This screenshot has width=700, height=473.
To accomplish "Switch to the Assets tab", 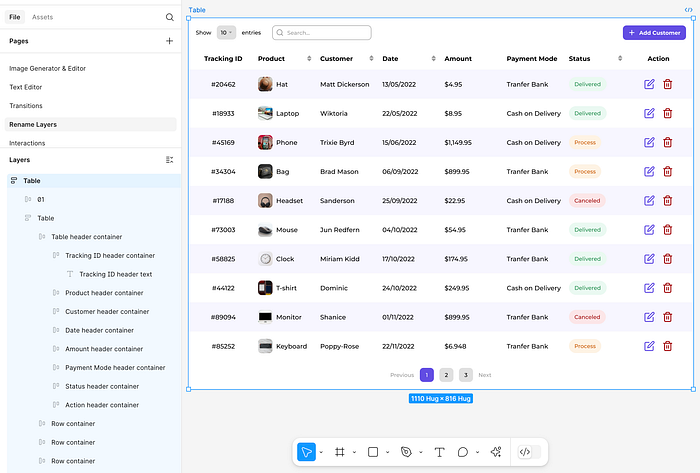I will 43,17.
